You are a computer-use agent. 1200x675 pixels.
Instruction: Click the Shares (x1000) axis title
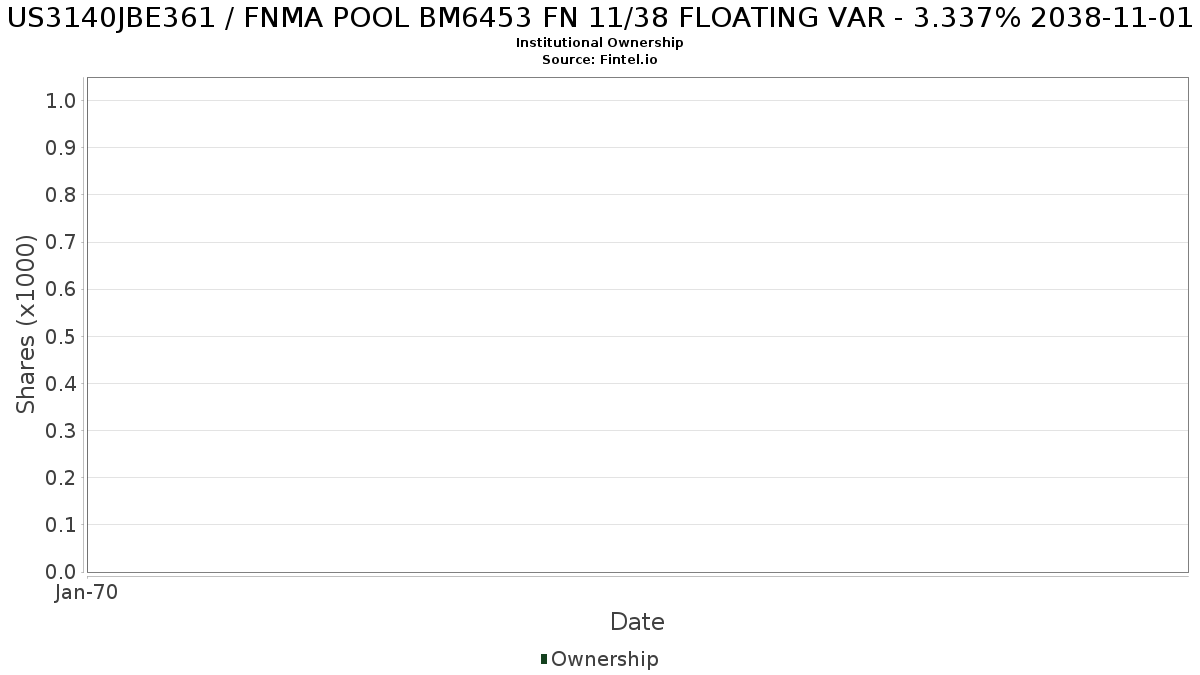click(x=27, y=324)
